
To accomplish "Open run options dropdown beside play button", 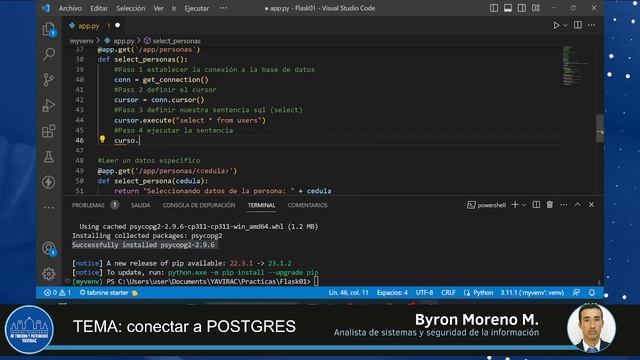I will click(x=565, y=25).
